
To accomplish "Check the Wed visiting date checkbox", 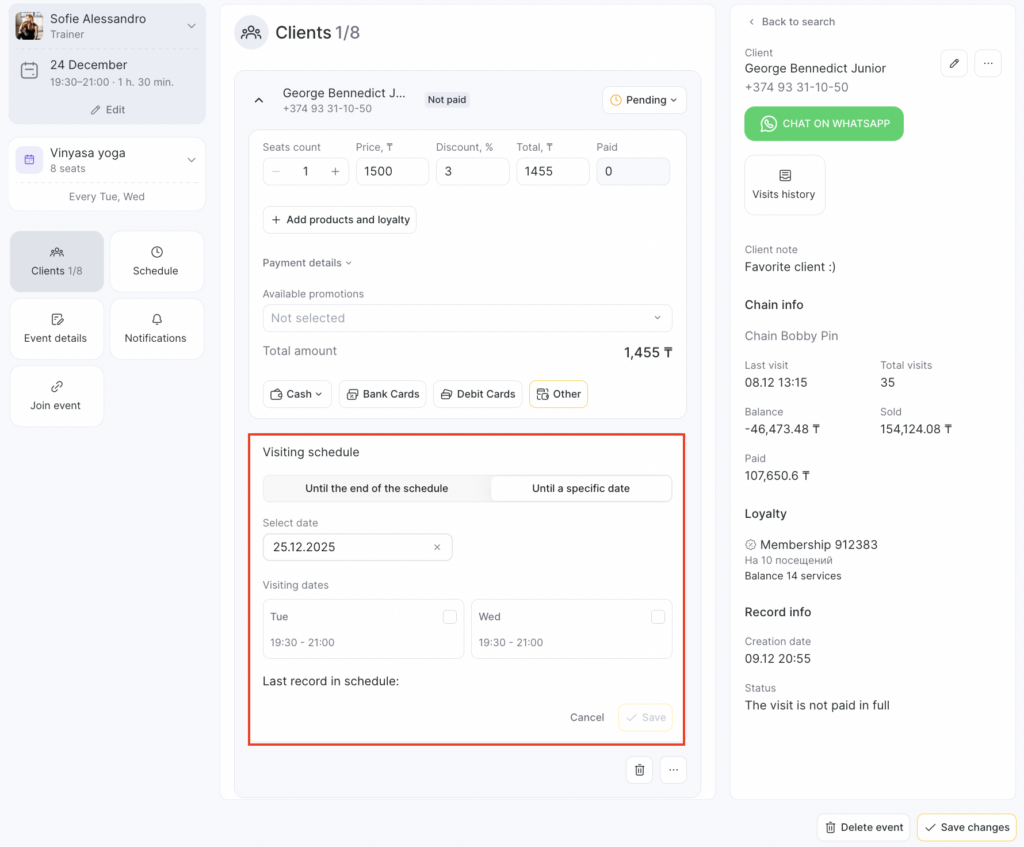I will pos(658,617).
